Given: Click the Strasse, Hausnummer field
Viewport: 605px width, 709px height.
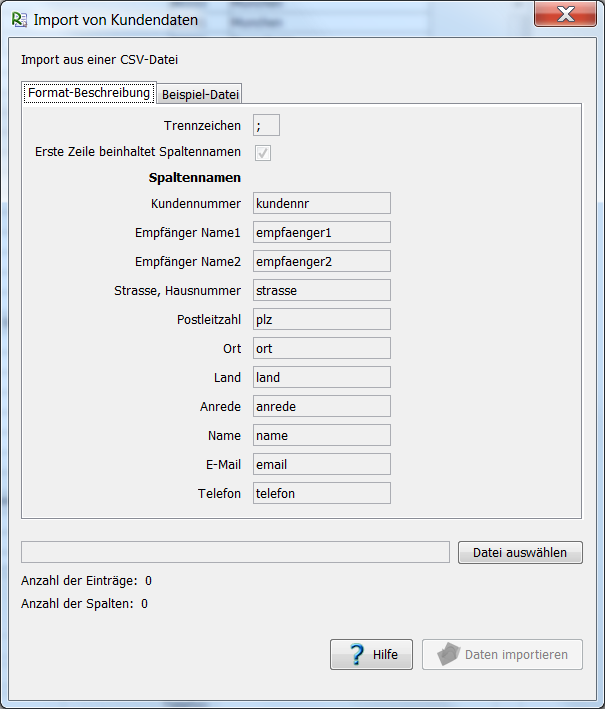Looking at the screenshot, I should tap(321, 290).
